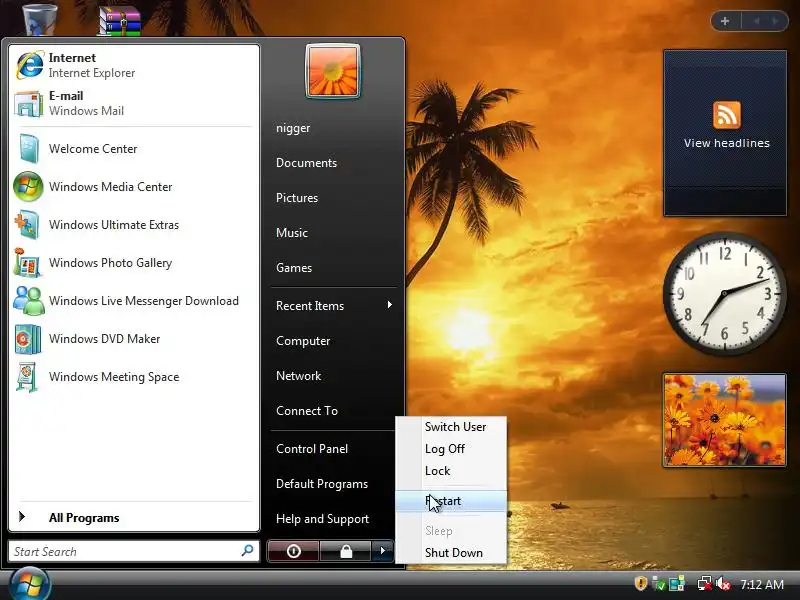
Task: Click the muted volume tray icon
Action: [x=723, y=584]
